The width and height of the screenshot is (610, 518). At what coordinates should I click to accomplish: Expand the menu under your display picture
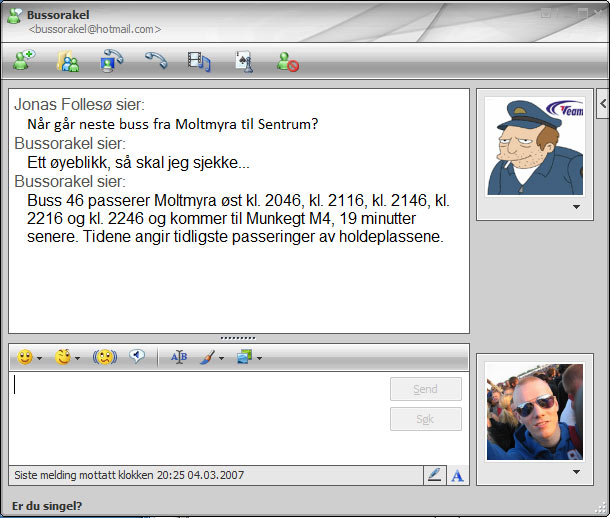click(x=577, y=472)
